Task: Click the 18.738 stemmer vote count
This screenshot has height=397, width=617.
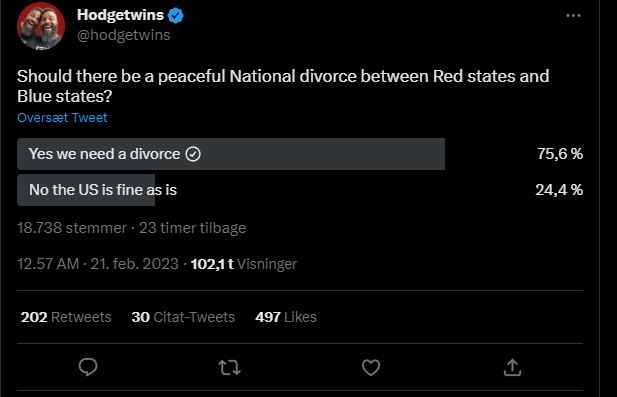Action: 72,228
